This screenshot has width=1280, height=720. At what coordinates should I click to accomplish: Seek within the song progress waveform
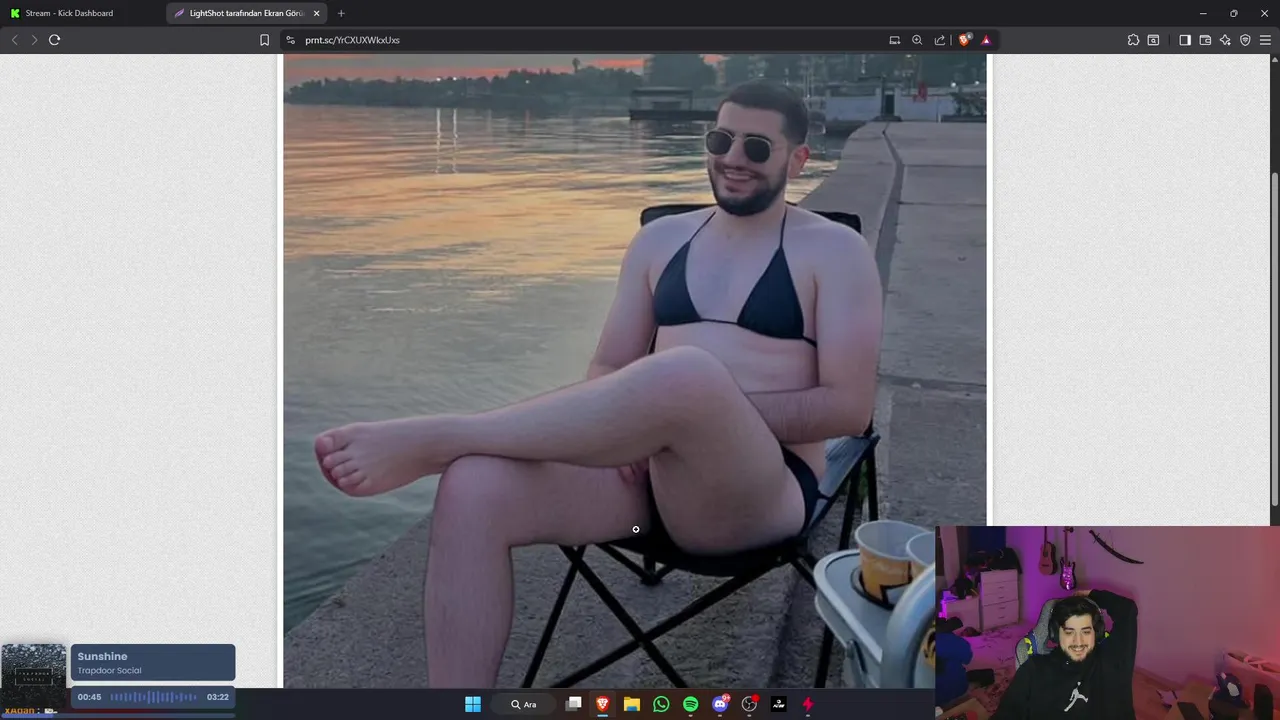point(154,697)
